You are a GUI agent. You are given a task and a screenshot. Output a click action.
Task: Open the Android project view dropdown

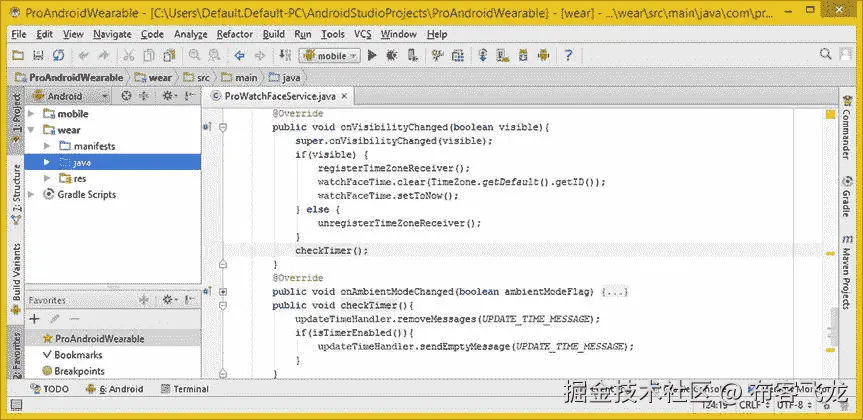click(70, 96)
